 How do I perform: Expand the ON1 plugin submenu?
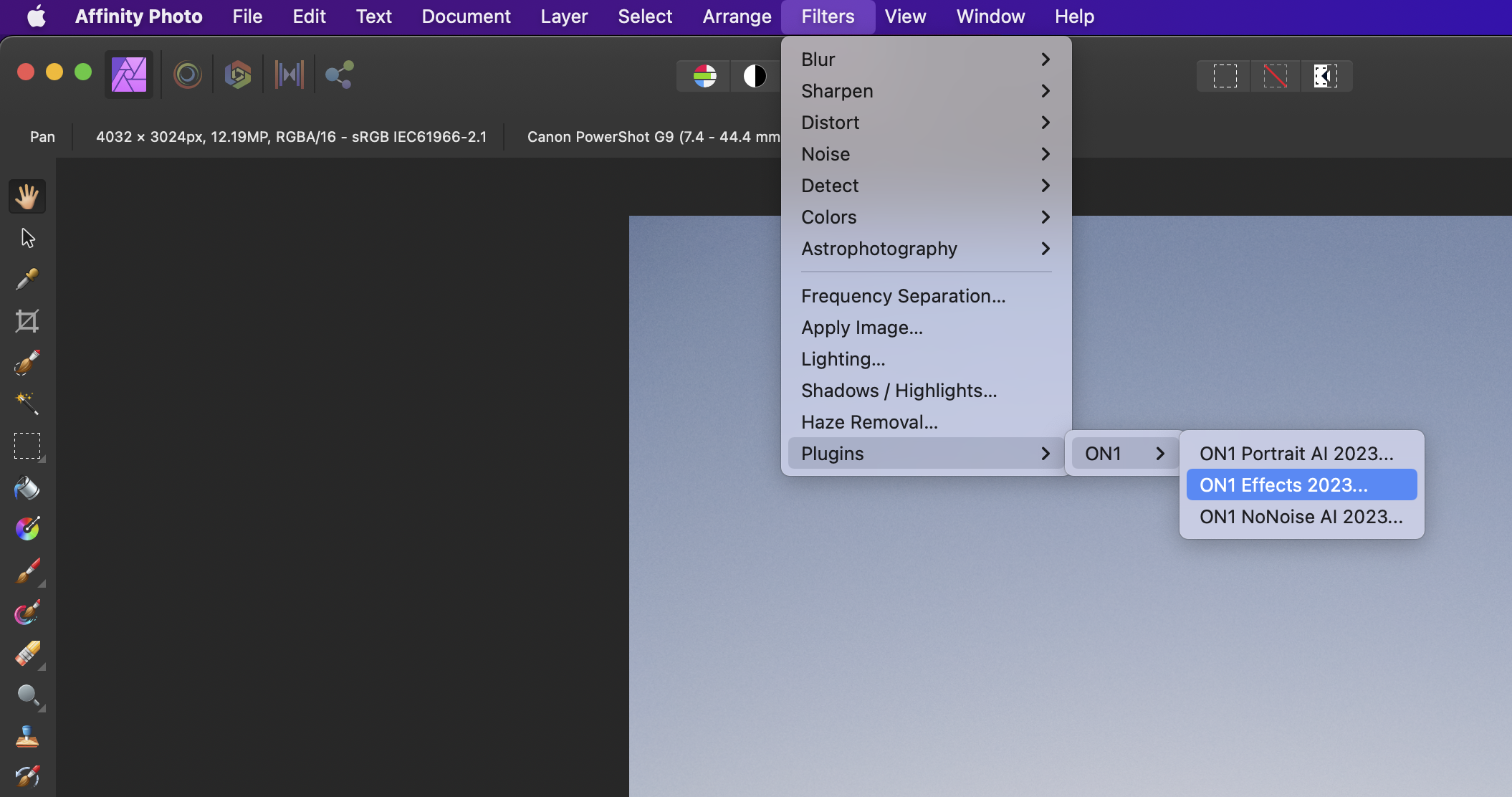1124,454
